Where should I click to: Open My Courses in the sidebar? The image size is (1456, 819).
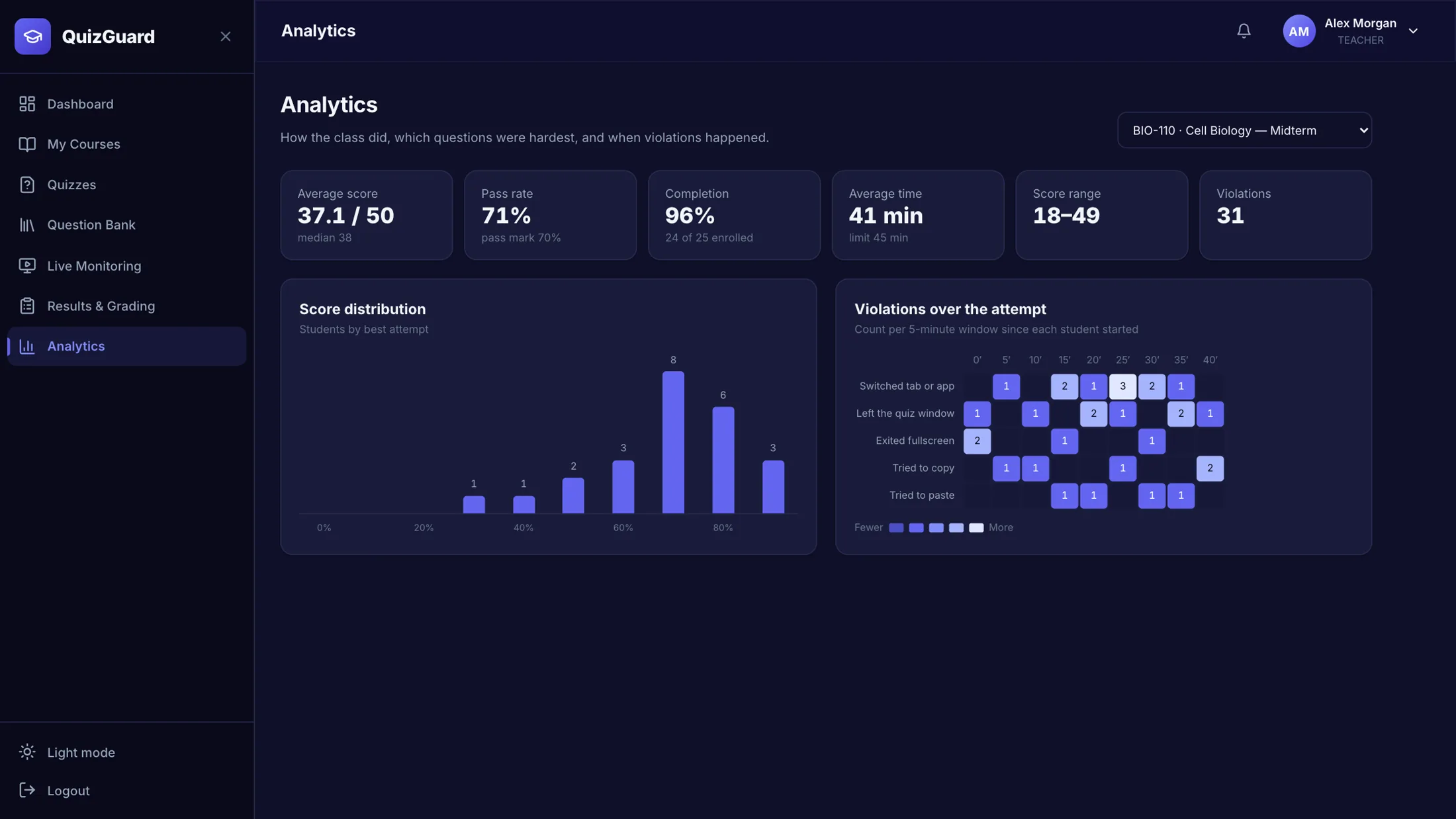pyautogui.click(x=126, y=144)
